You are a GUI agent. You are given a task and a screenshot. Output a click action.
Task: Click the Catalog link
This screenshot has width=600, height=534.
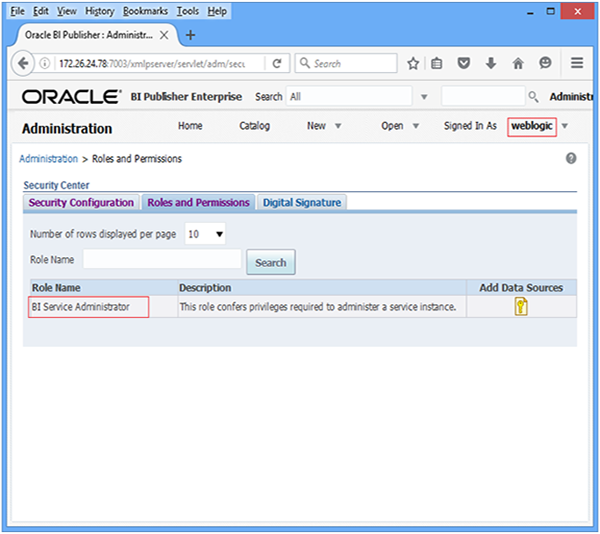[x=254, y=126]
